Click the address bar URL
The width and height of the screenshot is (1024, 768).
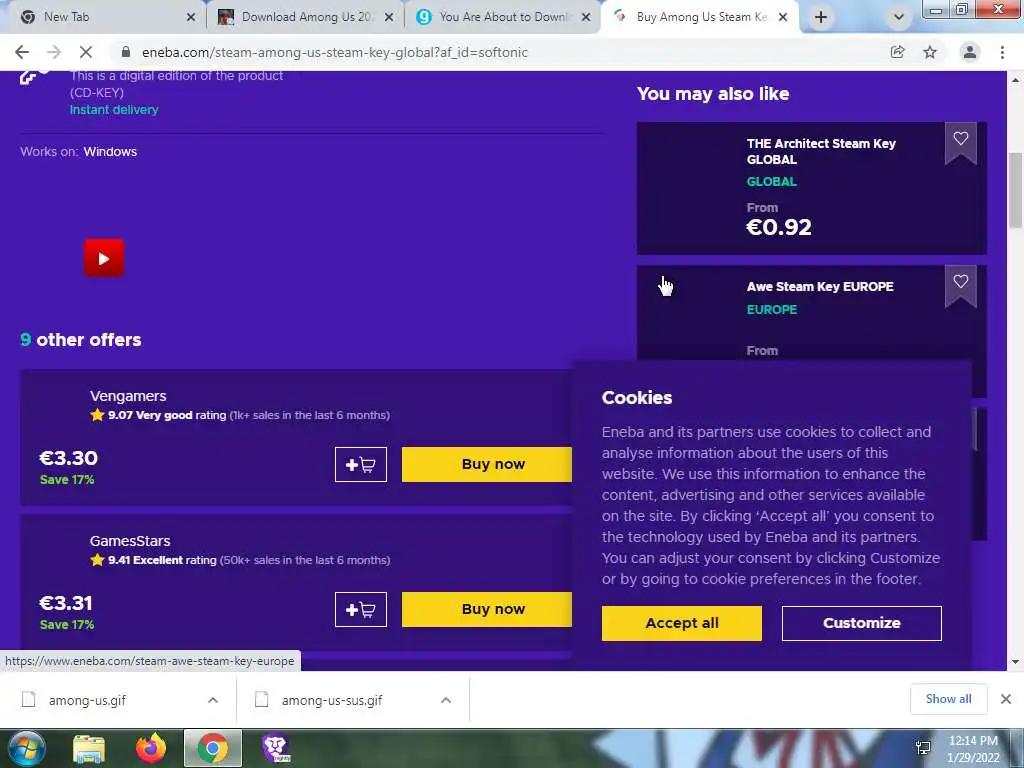click(334, 52)
